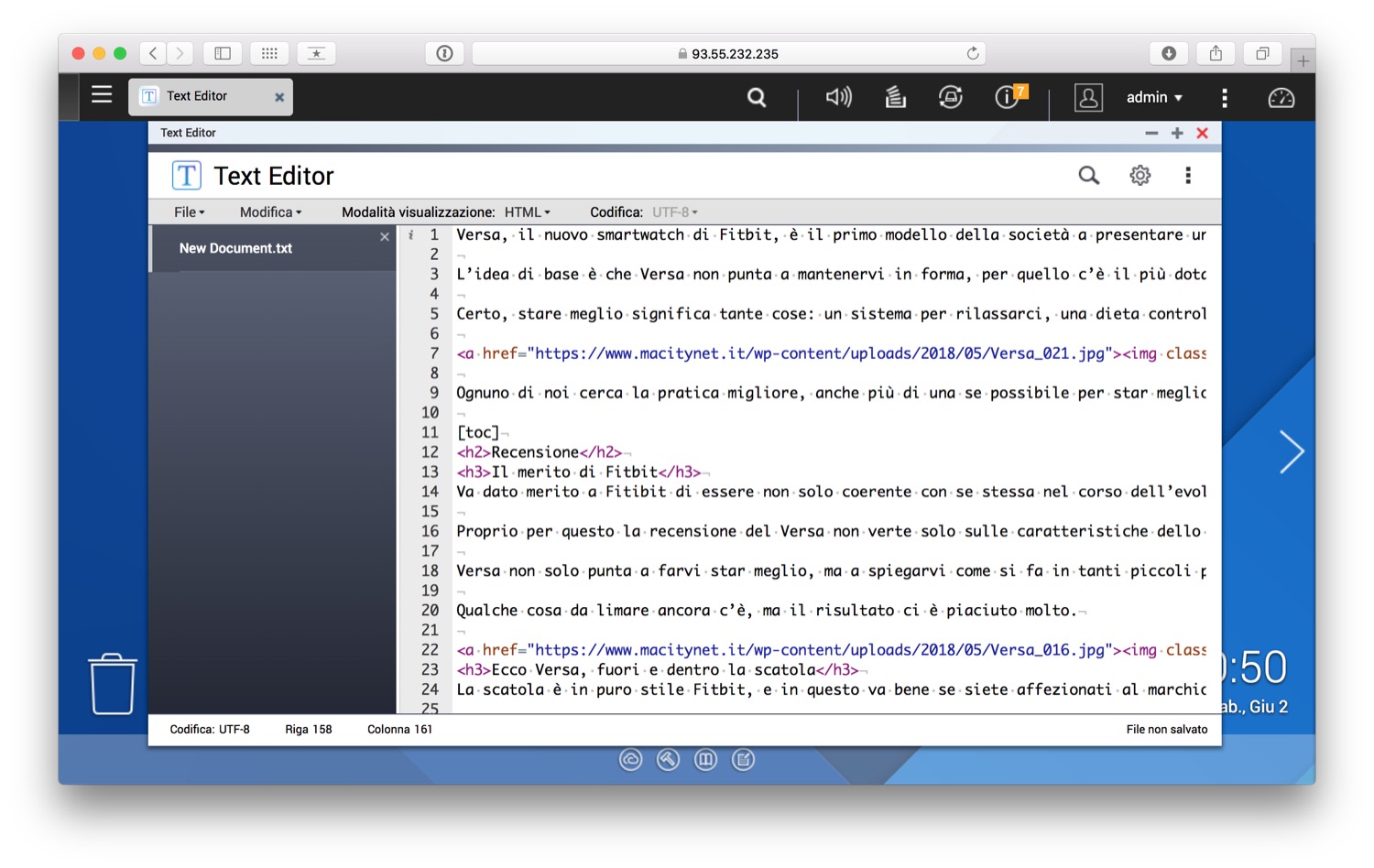Viewport: 1374px width, 868px height.
Task: Open the Modifica menu
Action: (270, 212)
